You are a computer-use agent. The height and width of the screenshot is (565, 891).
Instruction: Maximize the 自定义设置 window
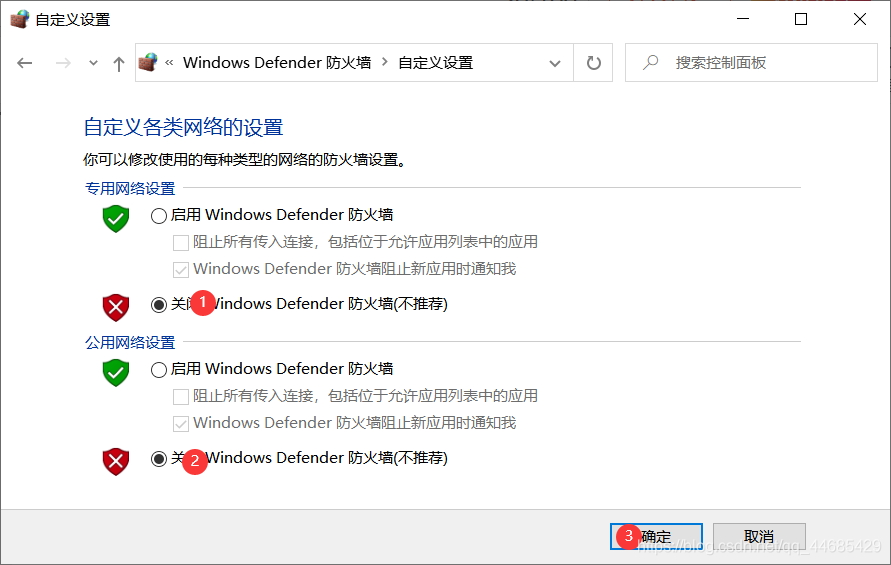tap(801, 19)
